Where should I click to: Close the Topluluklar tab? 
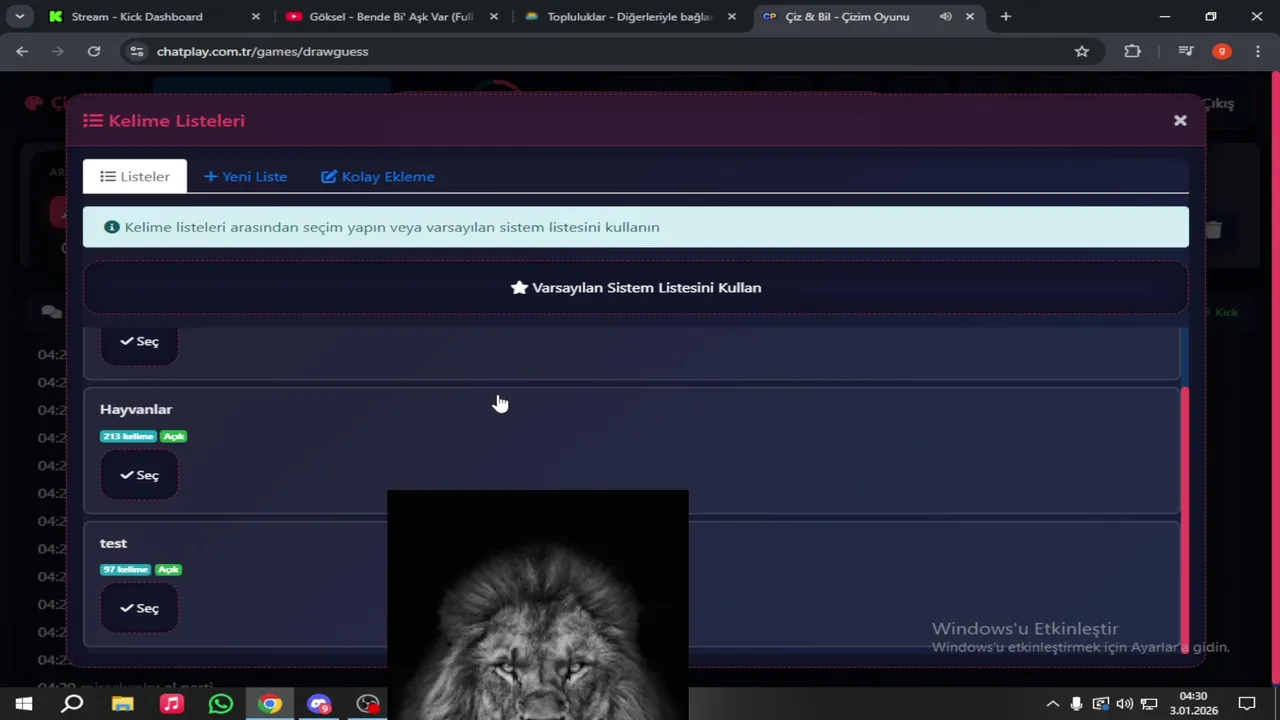click(732, 16)
